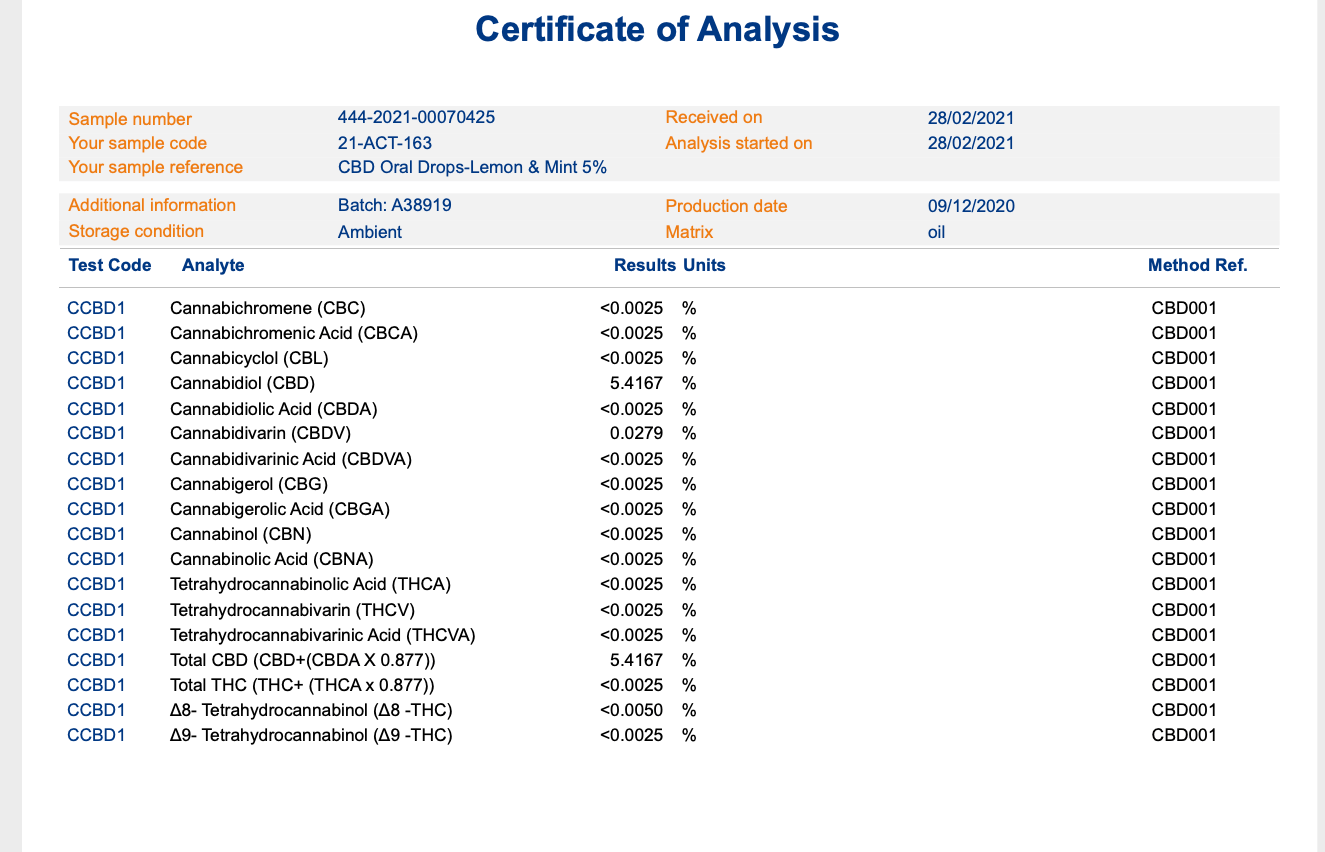Image resolution: width=1325 pixels, height=852 pixels.
Task: Select the Cannabichromene (CBC) test code CCBD1
Action: tap(96, 308)
